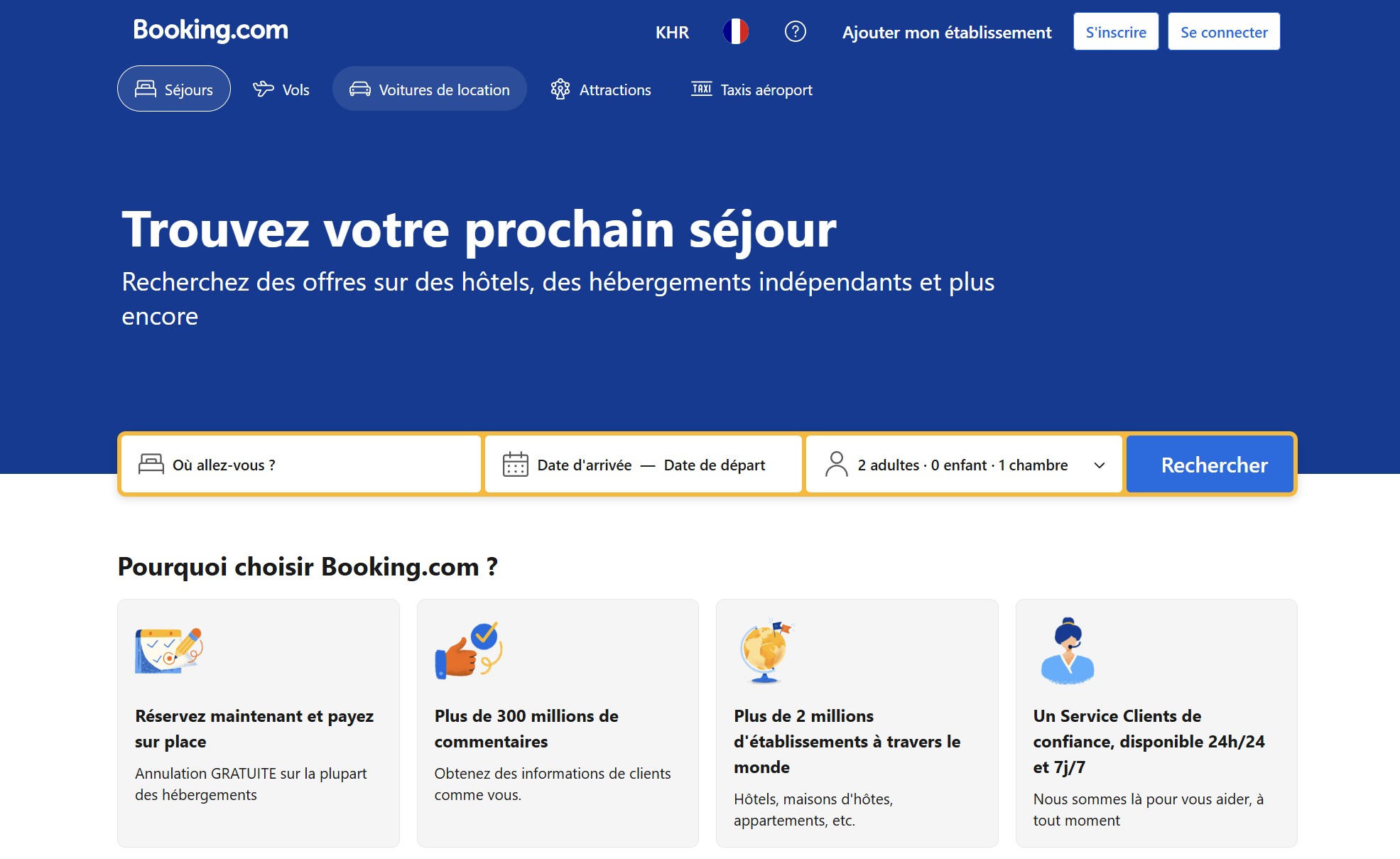Screen dimensions: 1400x859
Task: Click the ferris wheel Attractions icon
Action: tap(560, 89)
